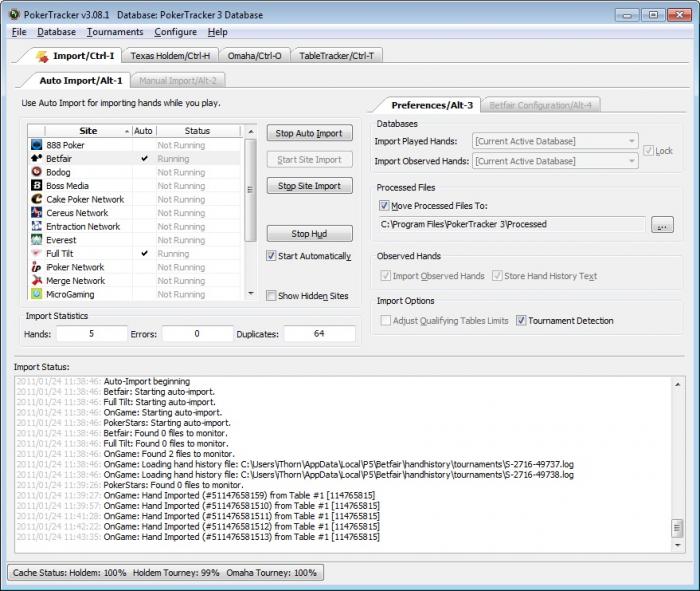The image size is (700, 591).
Task: Open the File menu
Action: [19, 32]
